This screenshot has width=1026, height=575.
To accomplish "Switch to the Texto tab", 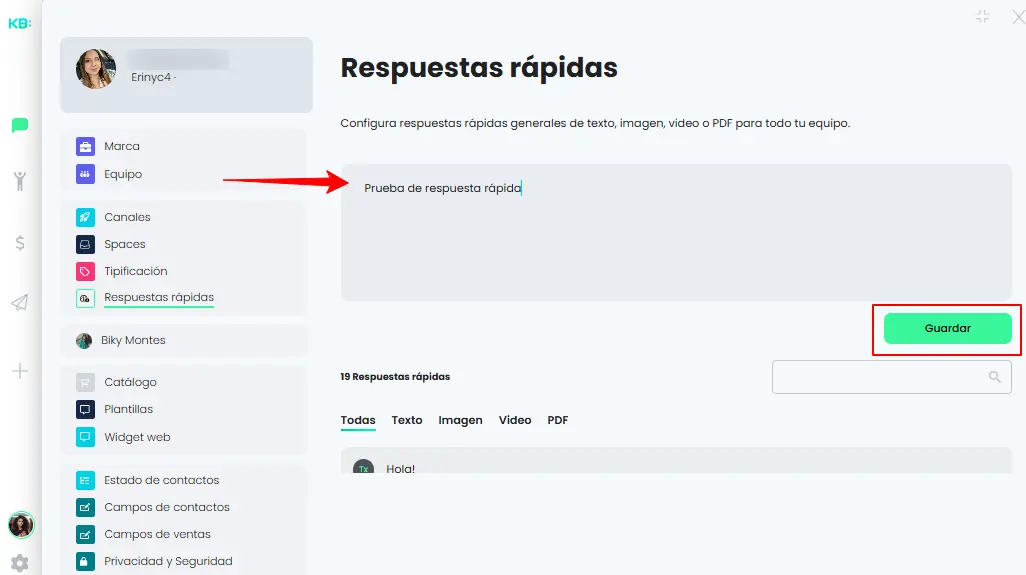I will (407, 420).
